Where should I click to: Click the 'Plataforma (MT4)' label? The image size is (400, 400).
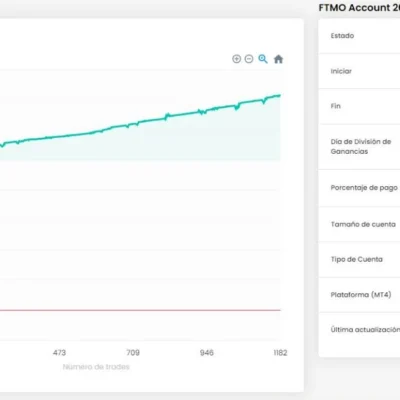point(361,295)
